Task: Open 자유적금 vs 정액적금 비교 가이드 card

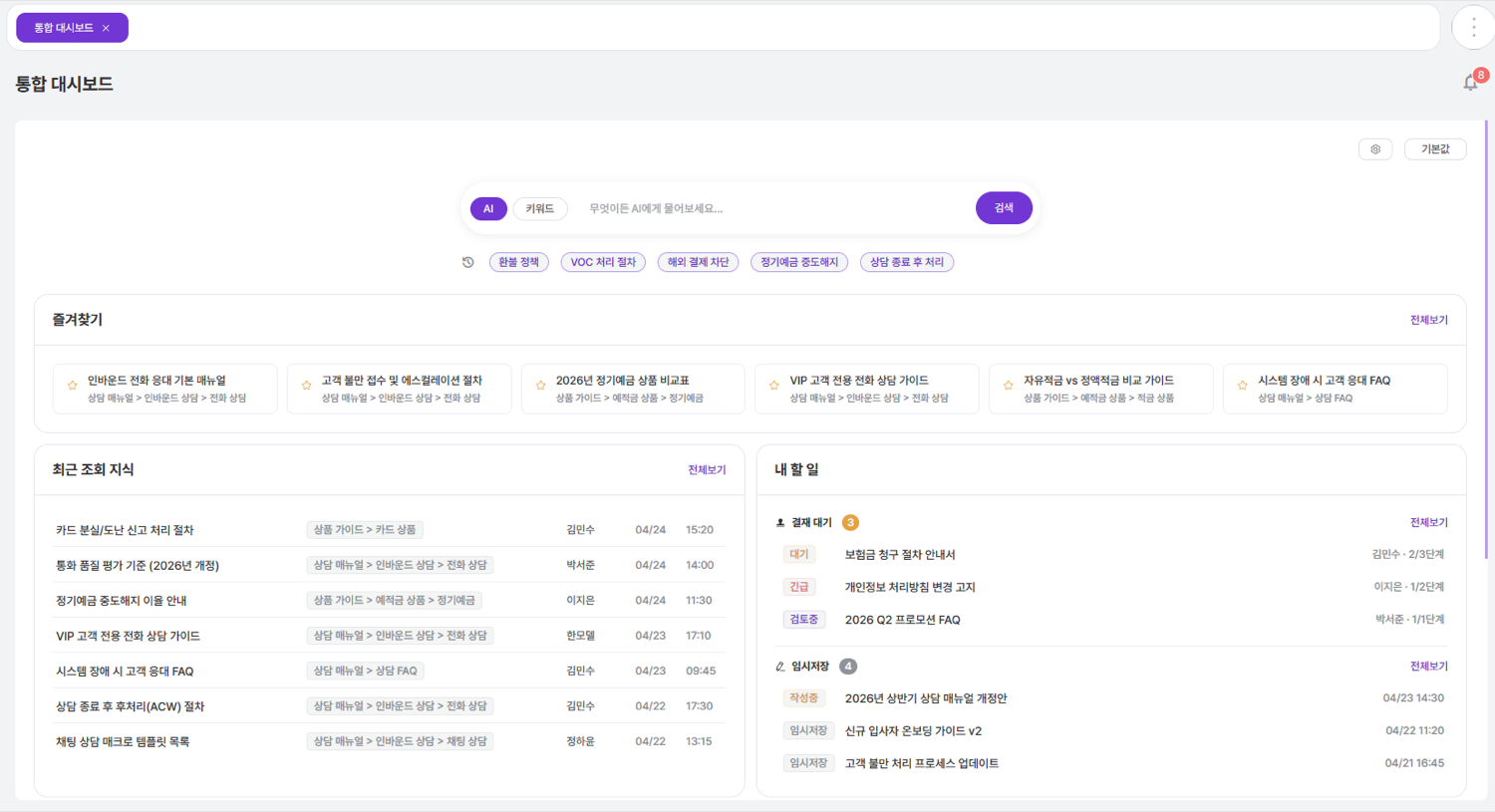Action: tap(1101, 389)
